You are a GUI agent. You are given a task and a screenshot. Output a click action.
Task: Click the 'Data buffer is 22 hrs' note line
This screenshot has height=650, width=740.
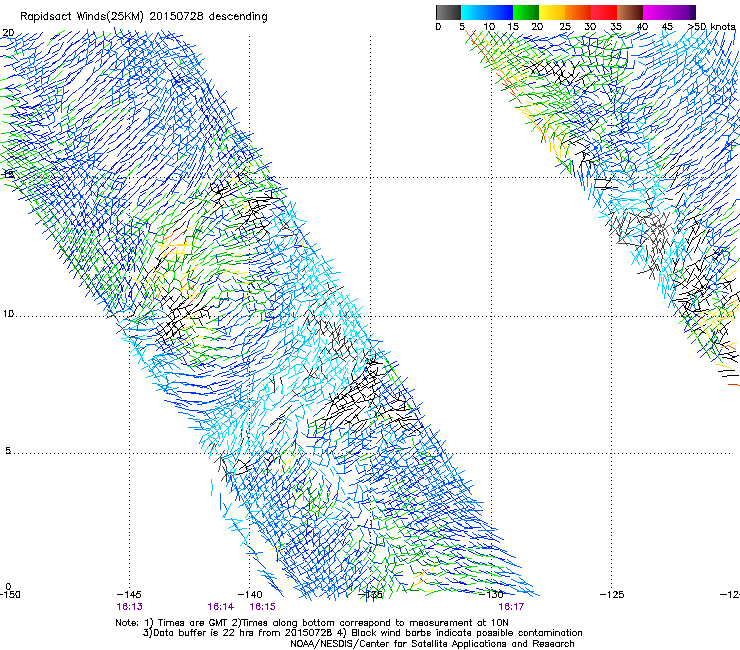(362, 633)
